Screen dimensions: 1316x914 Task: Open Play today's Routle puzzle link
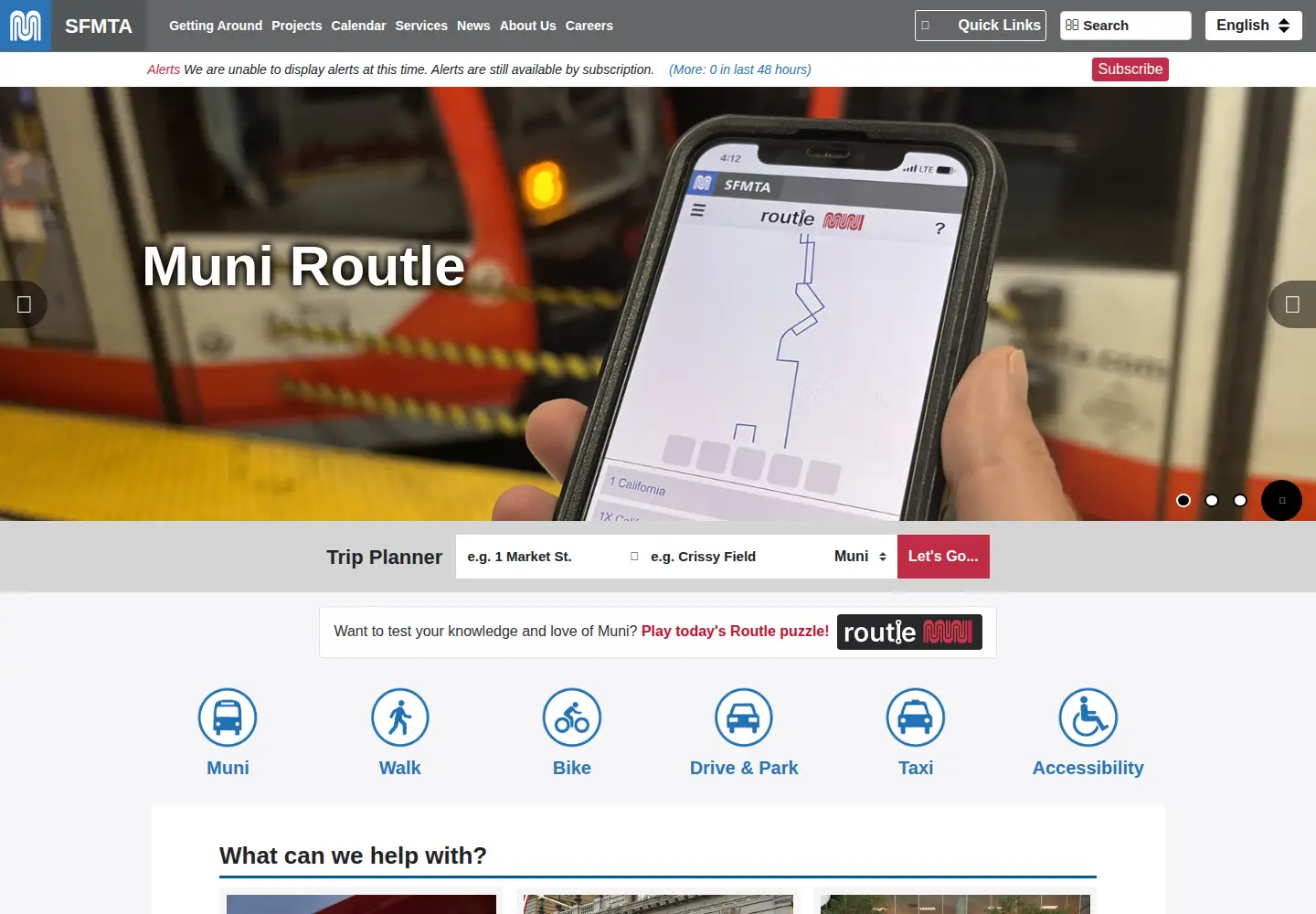pyautogui.click(x=736, y=631)
